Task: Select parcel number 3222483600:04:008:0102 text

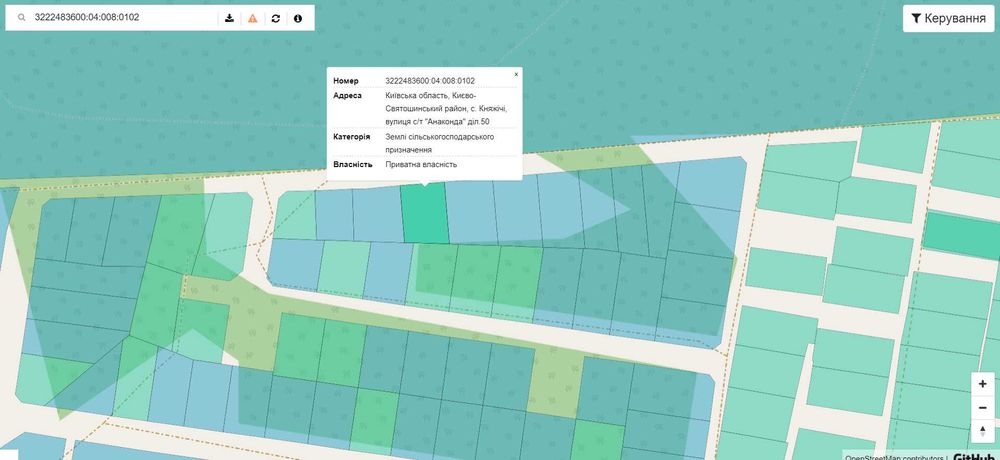Action: 430,80
